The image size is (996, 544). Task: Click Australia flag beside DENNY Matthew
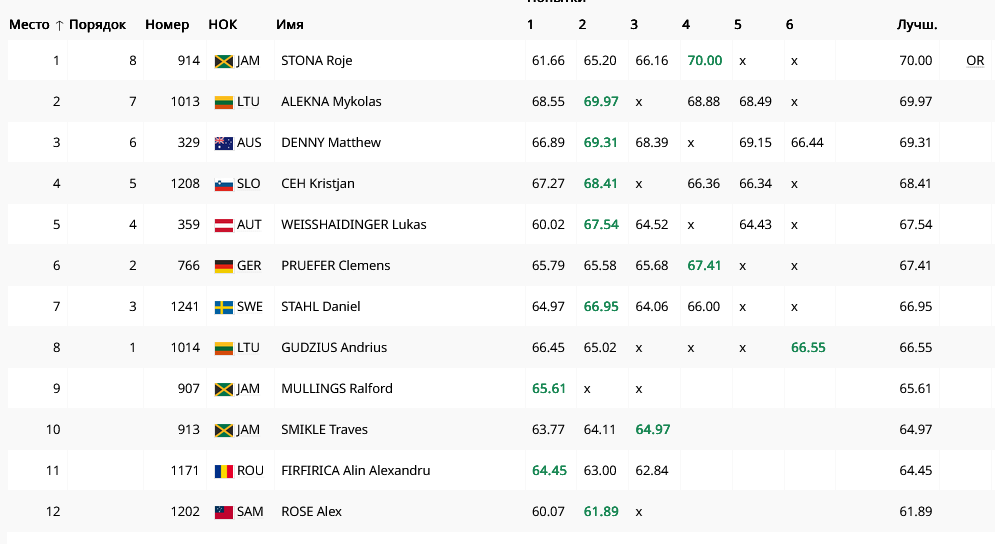pyautogui.click(x=223, y=143)
